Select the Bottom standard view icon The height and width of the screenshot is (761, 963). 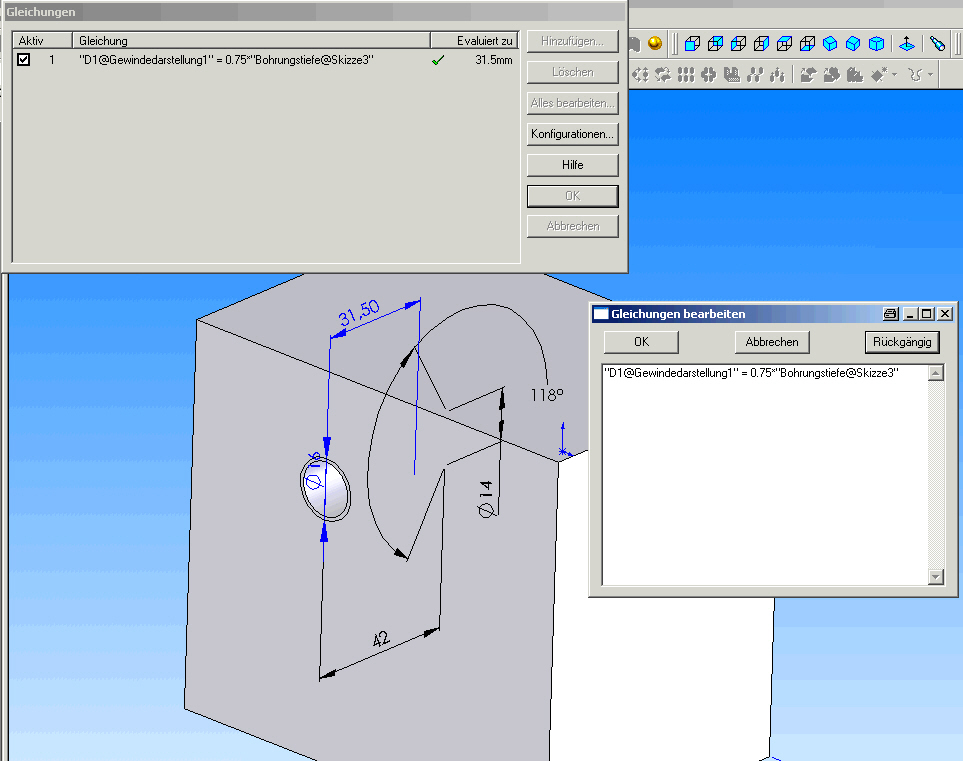point(808,44)
